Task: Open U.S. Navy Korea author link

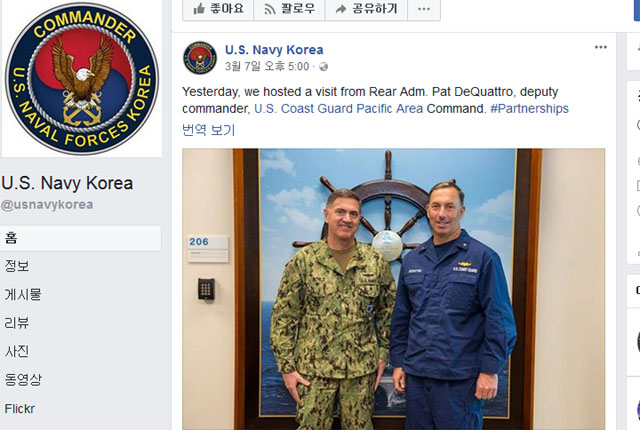Action: pos(274,50)
